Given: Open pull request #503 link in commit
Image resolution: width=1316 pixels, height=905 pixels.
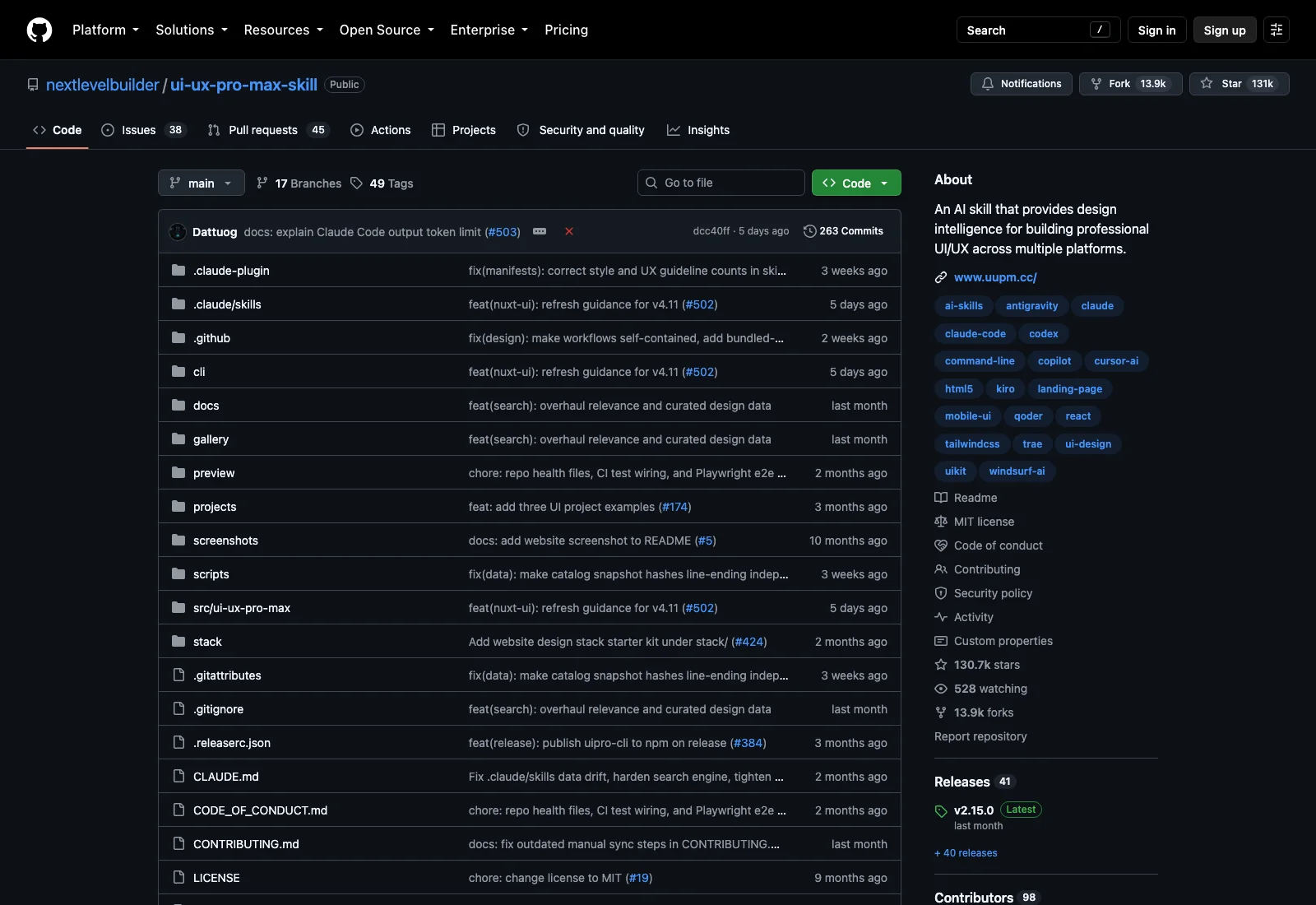Looking at the screenshot, I should tap(503, 232).
